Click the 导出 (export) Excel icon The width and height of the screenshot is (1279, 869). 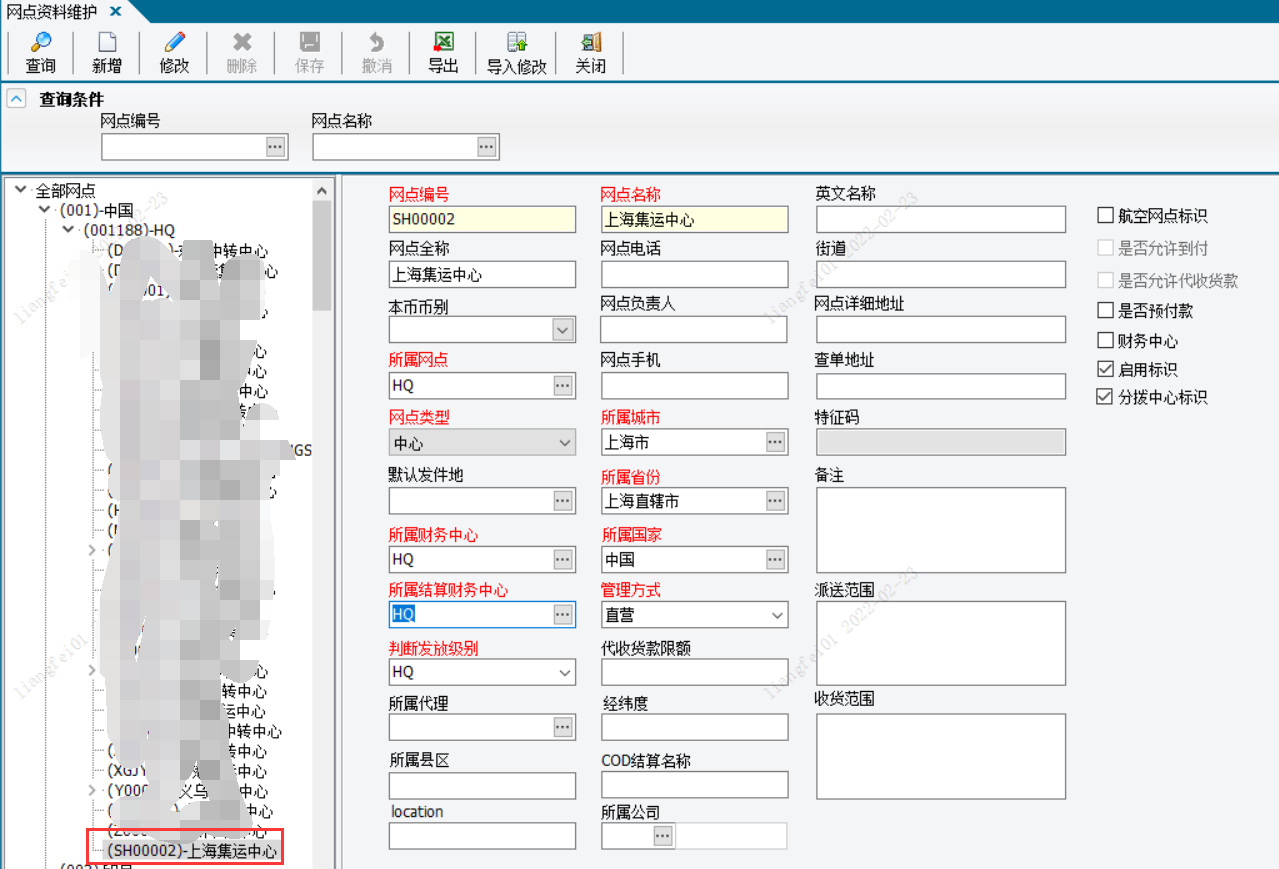tap(443, 43)
